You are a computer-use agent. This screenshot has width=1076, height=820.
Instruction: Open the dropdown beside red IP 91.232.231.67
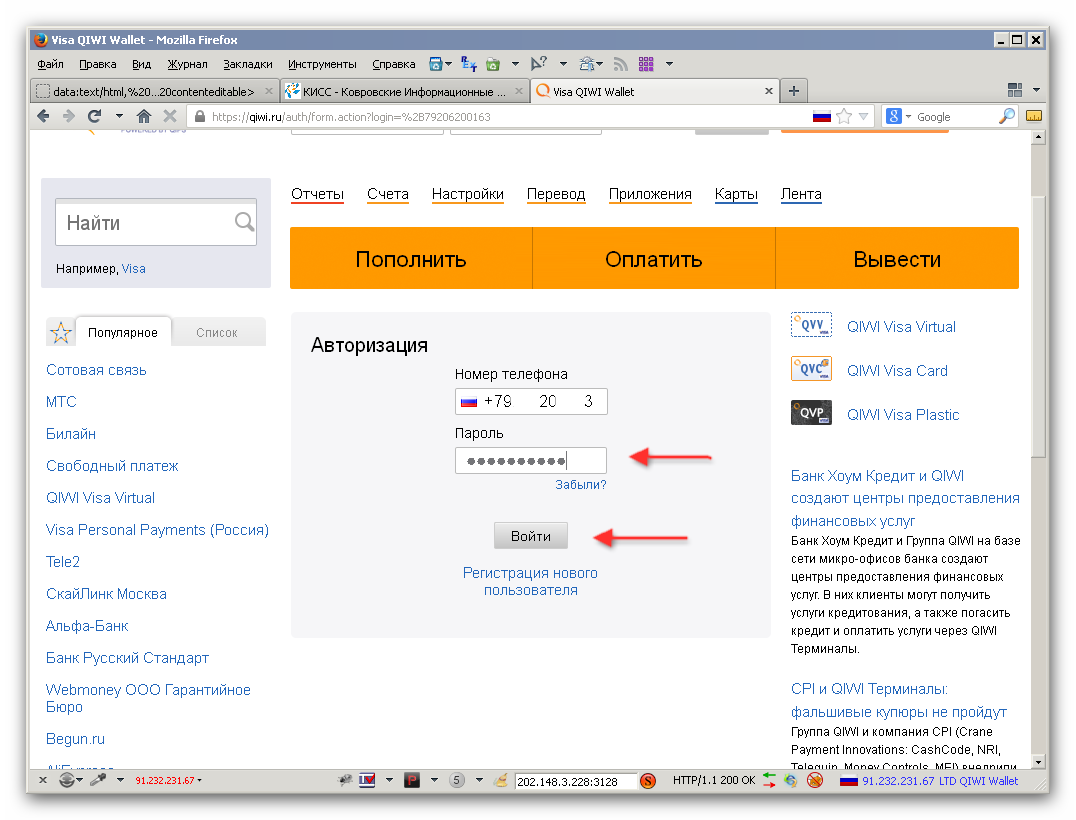click(200, 780)
